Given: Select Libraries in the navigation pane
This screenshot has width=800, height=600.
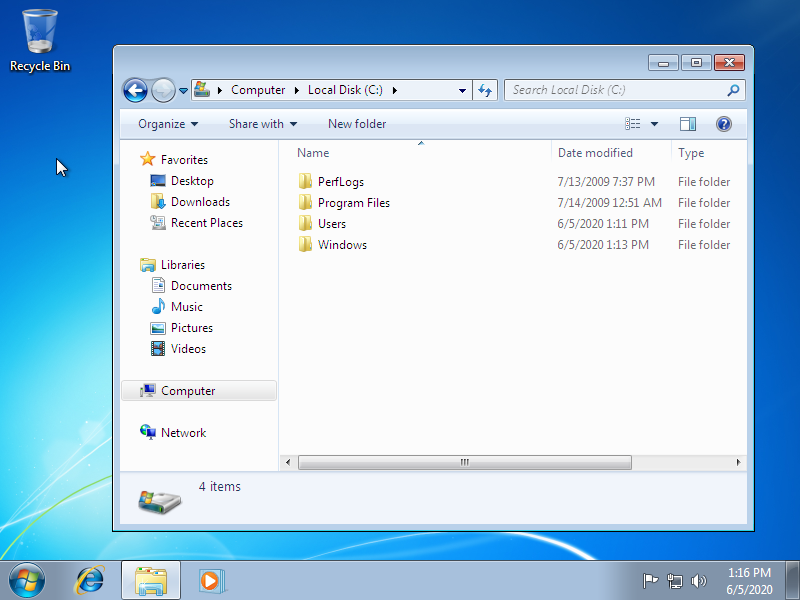Looking at the screenshot, I should (x=183, y=264).
